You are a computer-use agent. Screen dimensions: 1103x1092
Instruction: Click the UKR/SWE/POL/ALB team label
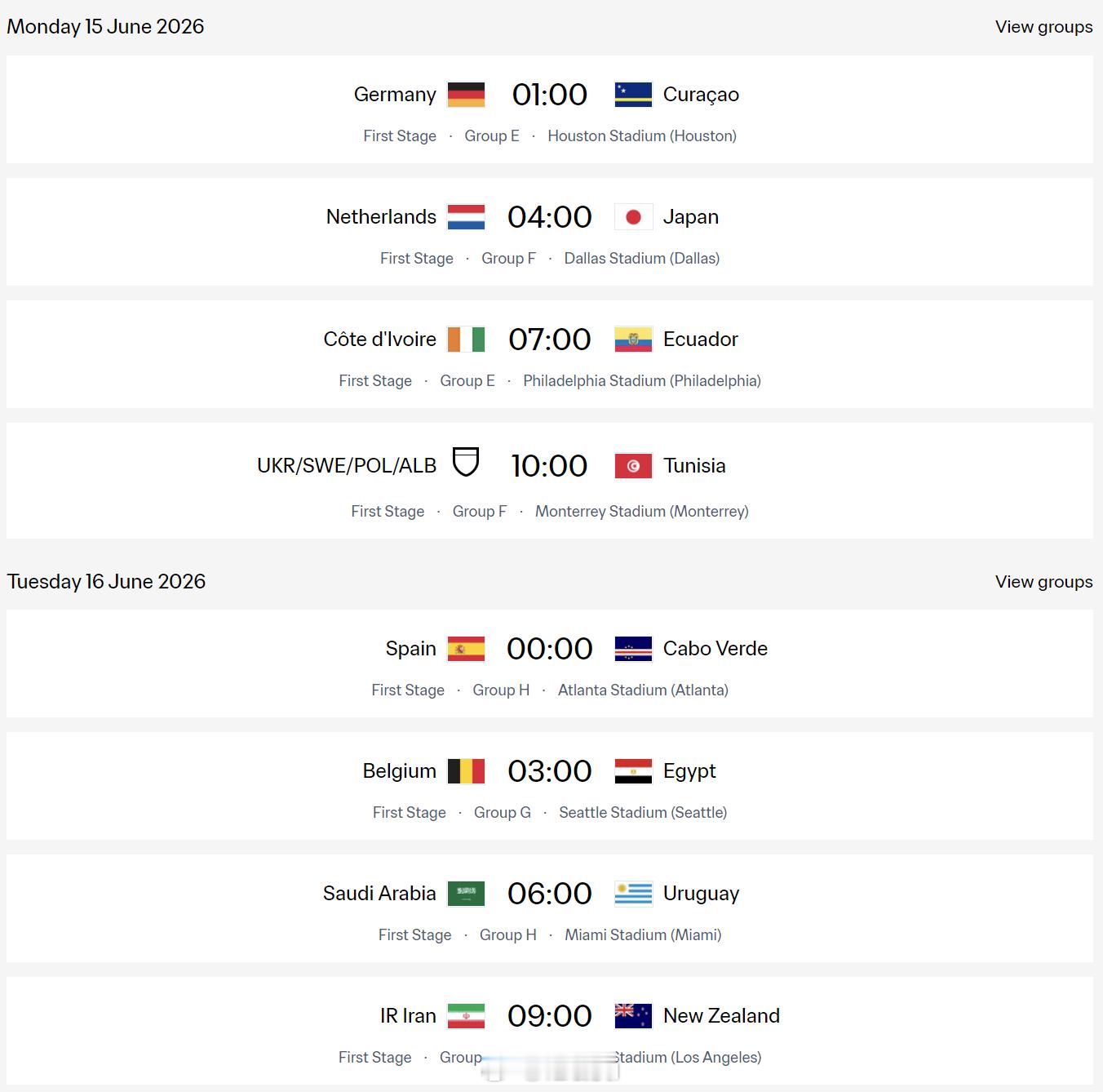pos(347,466)
